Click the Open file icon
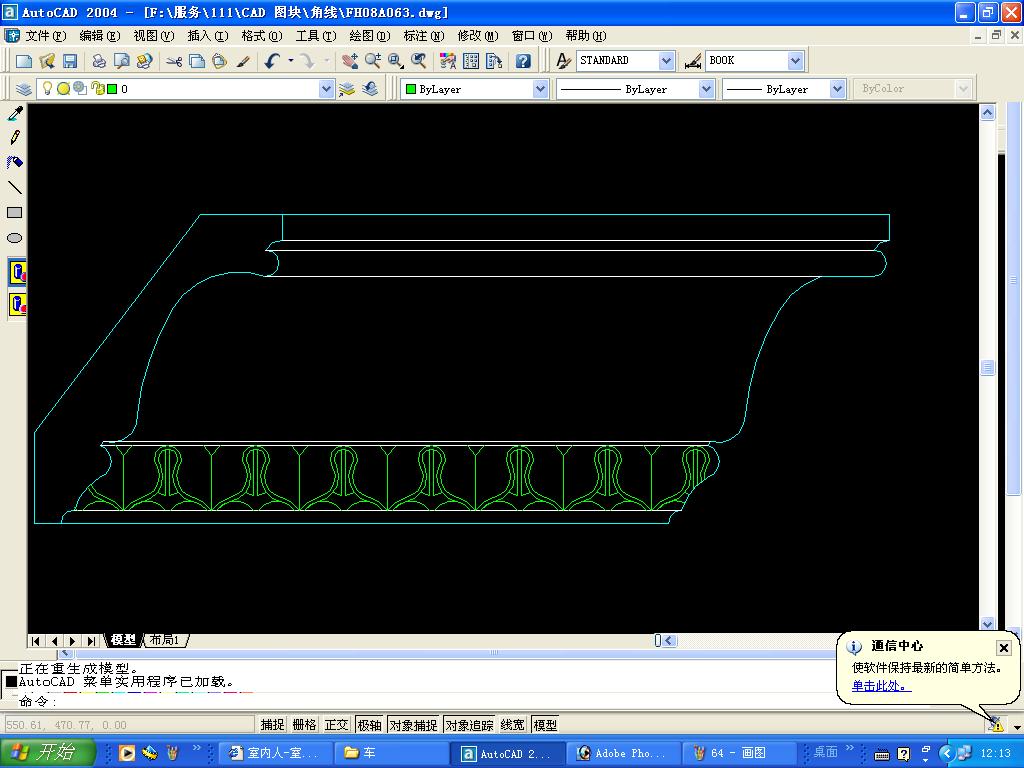The height and width of the screenshot is (768, 1024). (x=46, y=61)
